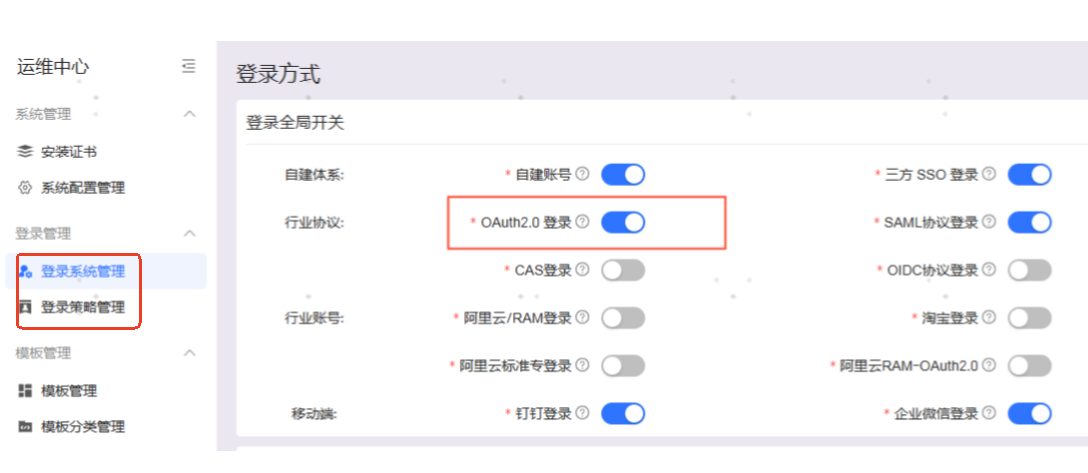Screen dimensions: 1088x473
Task: Click the 登录系统管理 user icon
Action: click(26, 271)
